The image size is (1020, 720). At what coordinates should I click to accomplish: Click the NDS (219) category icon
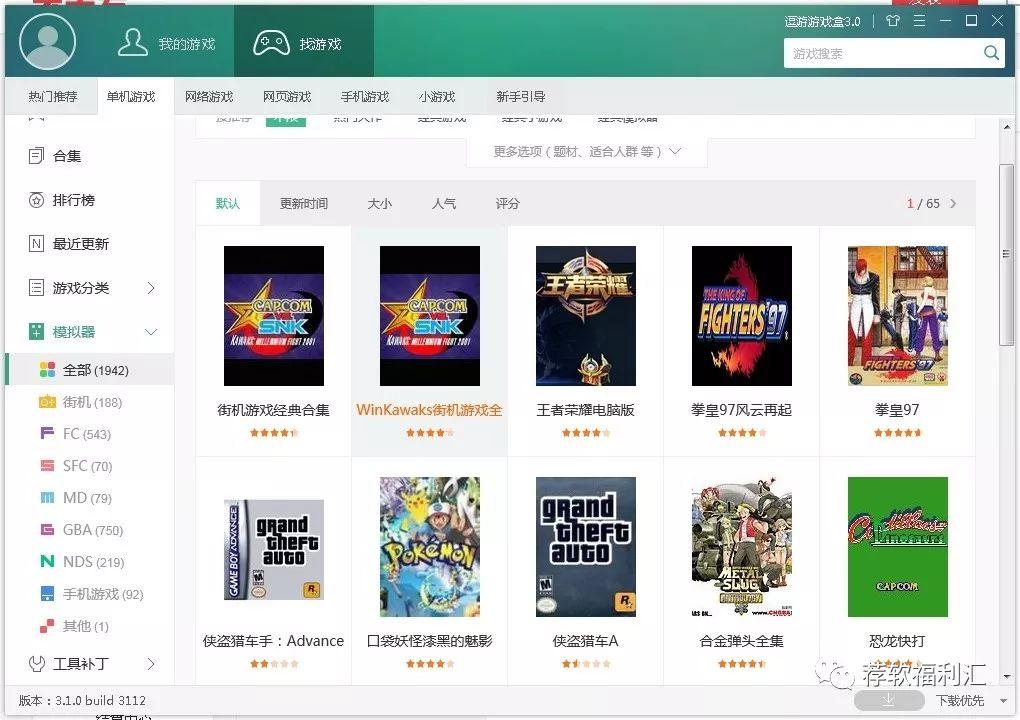[x=47, y=561]
